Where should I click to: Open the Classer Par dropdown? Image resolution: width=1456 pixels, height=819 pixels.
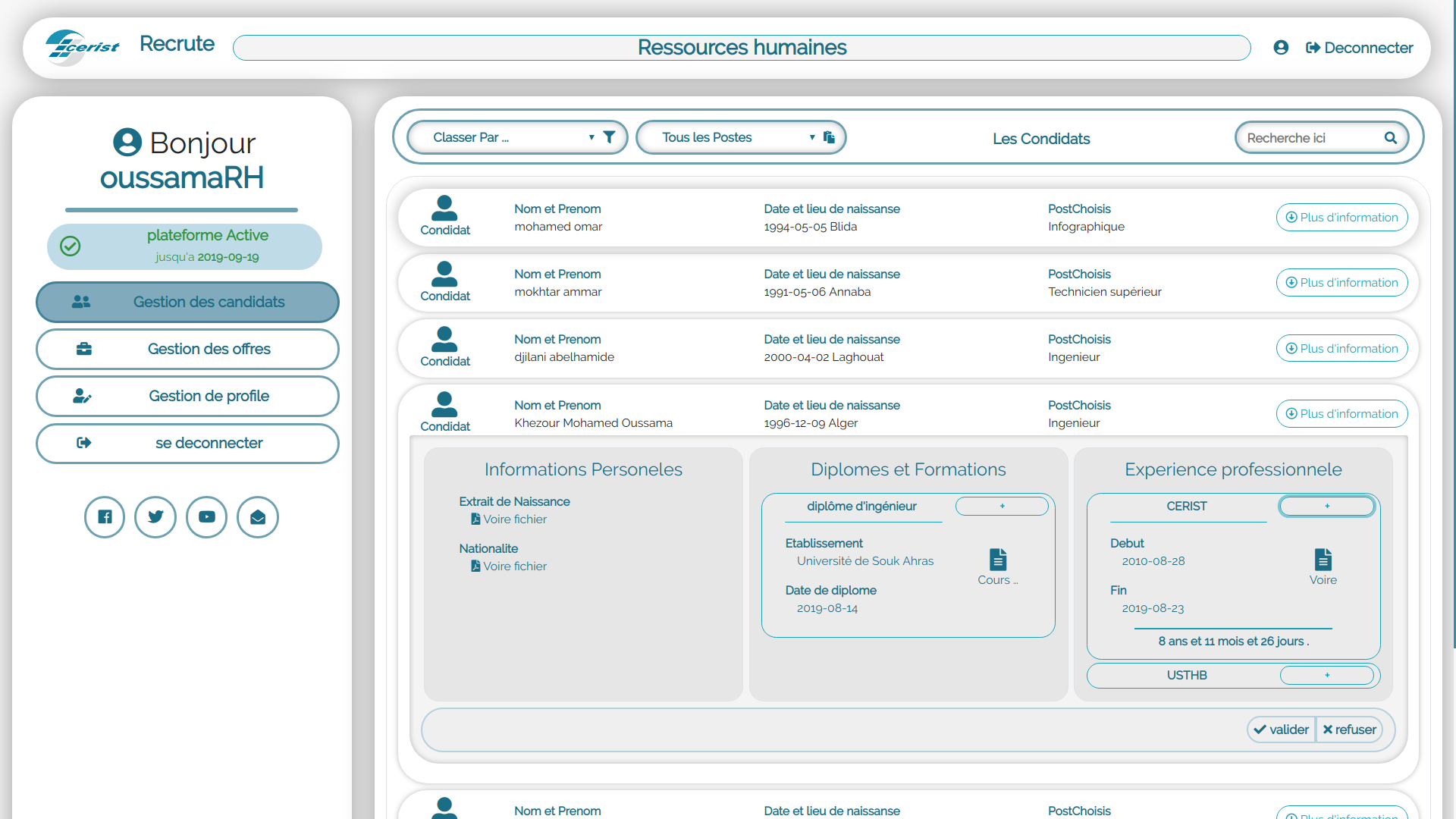(508, 137)
